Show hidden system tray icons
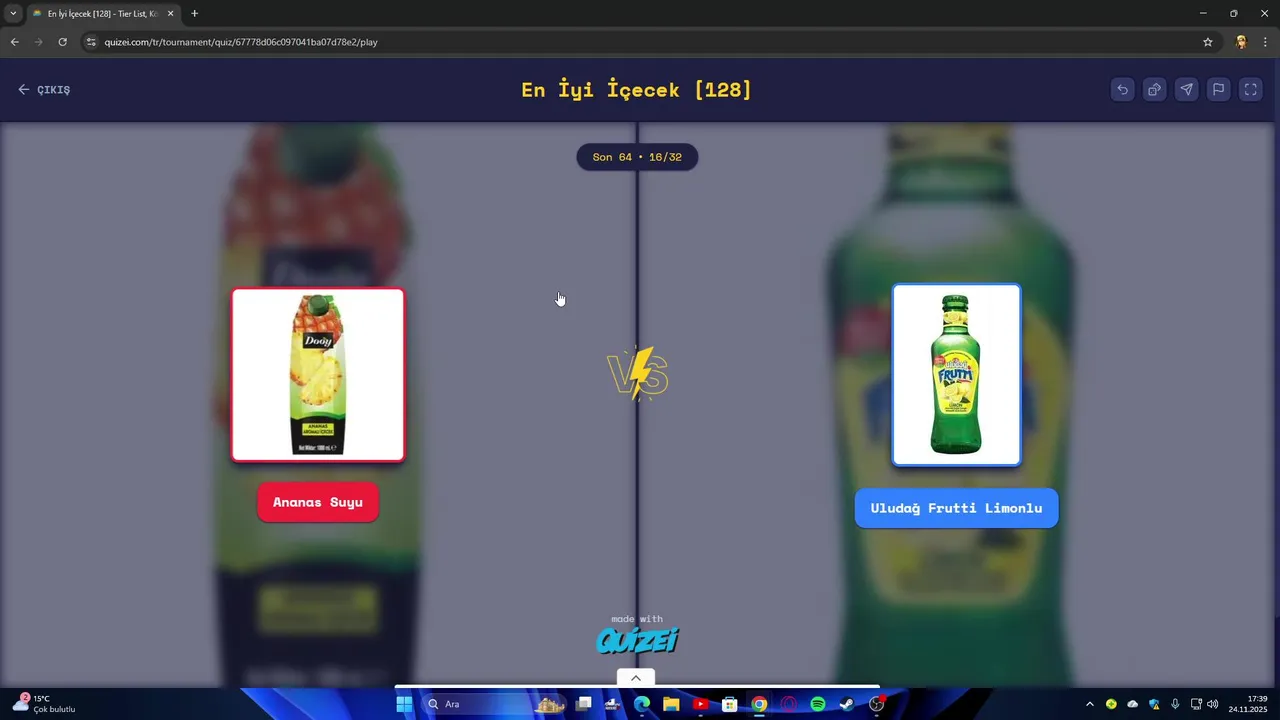 (1090, 704)
